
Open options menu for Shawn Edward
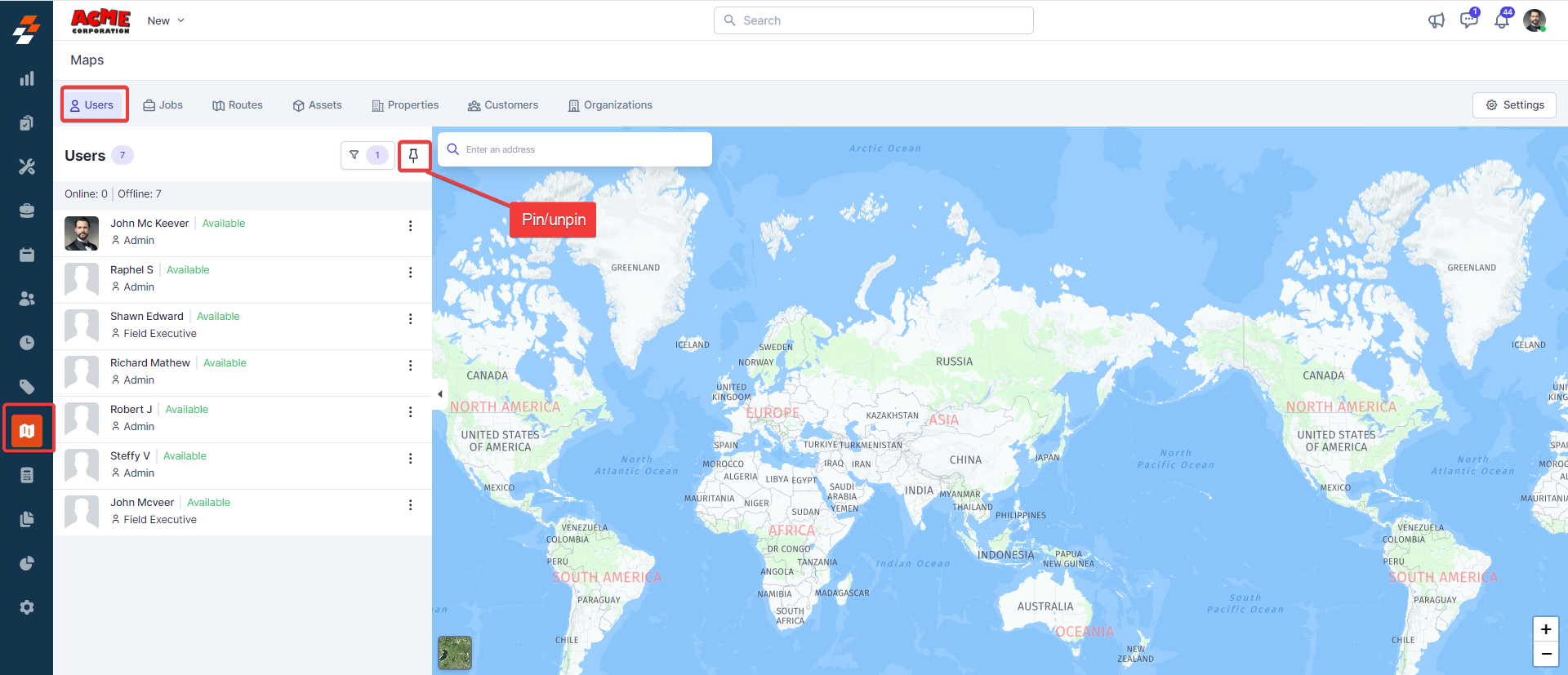tap(410, 319)
